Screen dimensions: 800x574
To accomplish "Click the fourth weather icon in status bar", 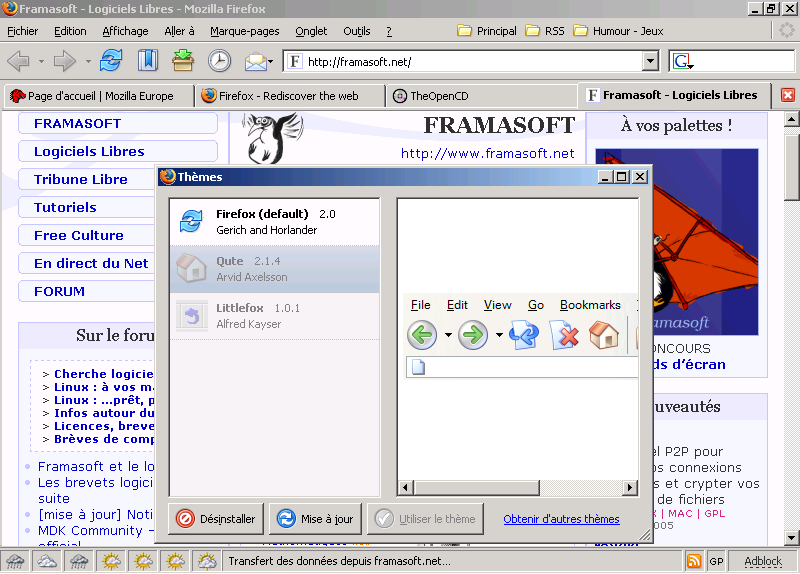I will click(111, 561).
